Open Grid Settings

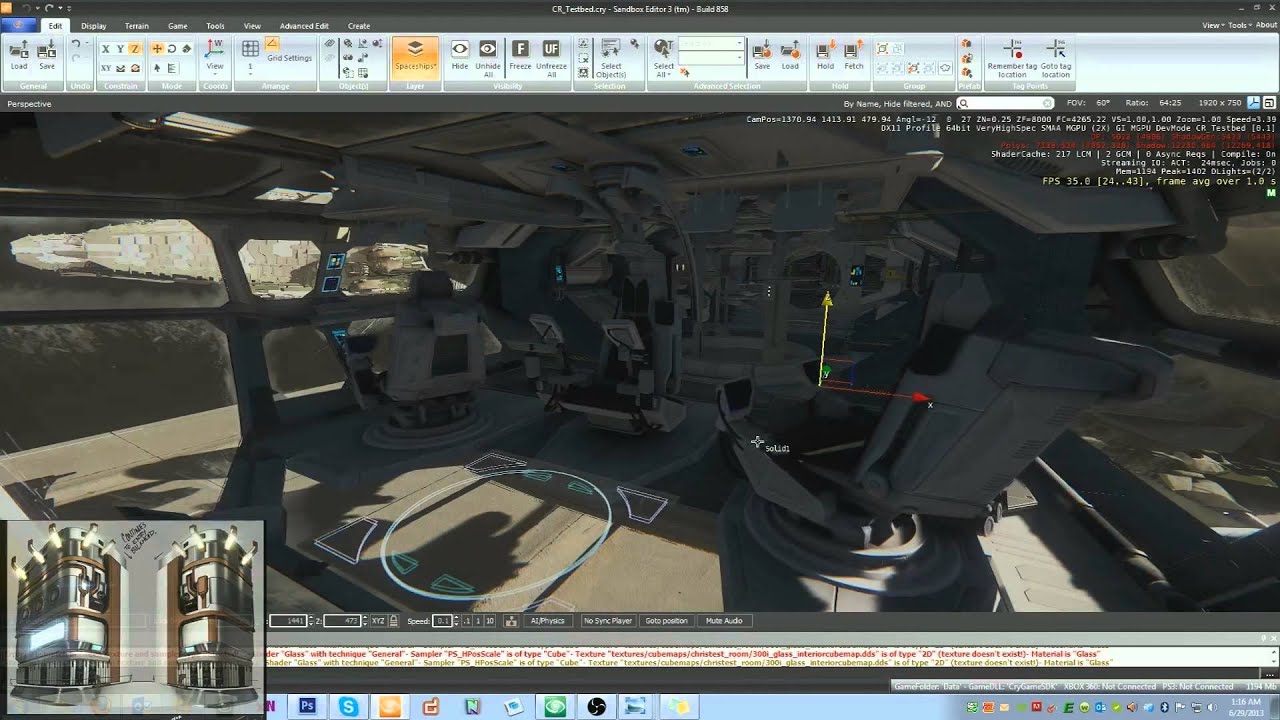(x=289, y=58)
